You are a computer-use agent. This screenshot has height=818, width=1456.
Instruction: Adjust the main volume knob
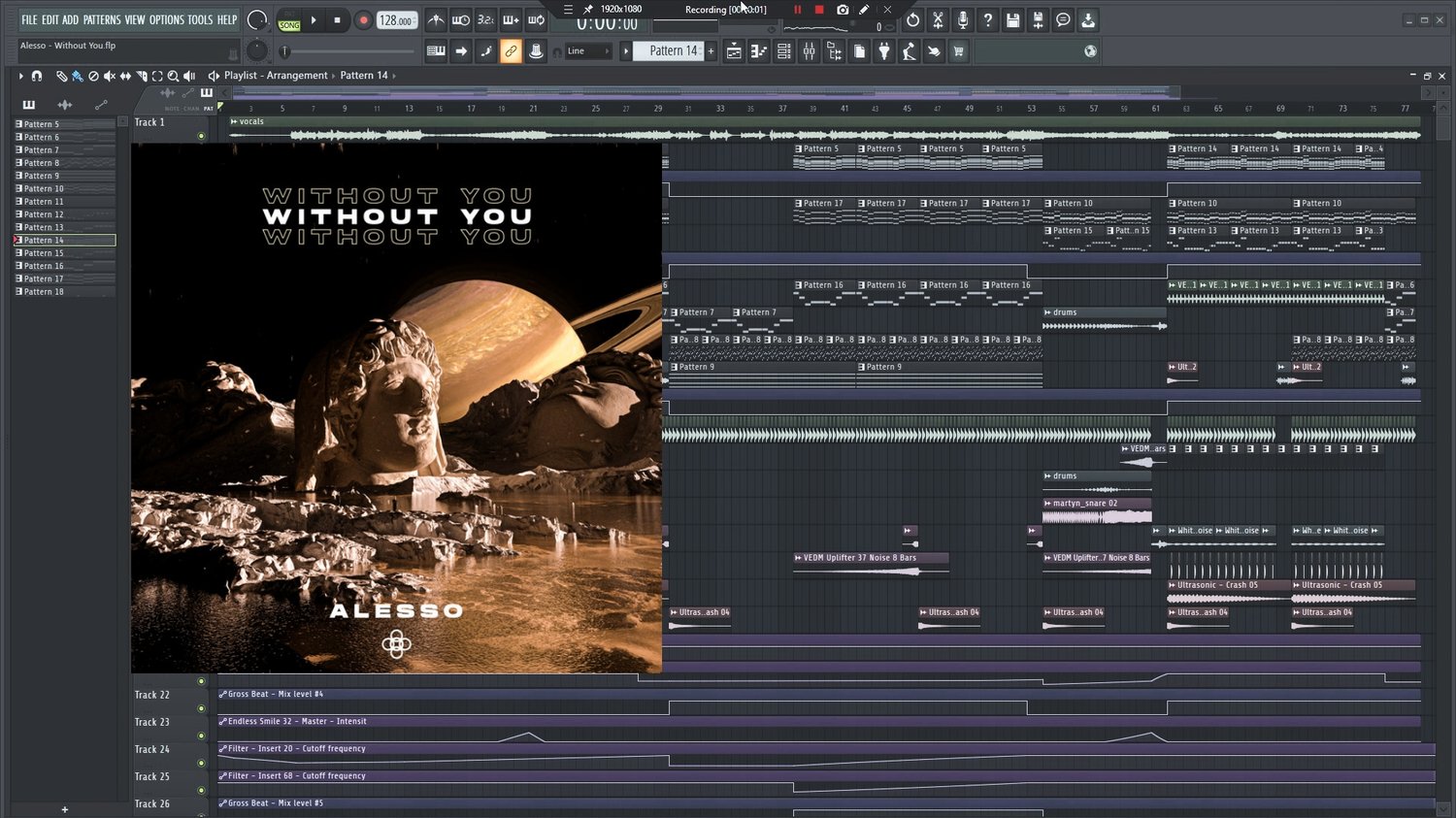(257, 19)
